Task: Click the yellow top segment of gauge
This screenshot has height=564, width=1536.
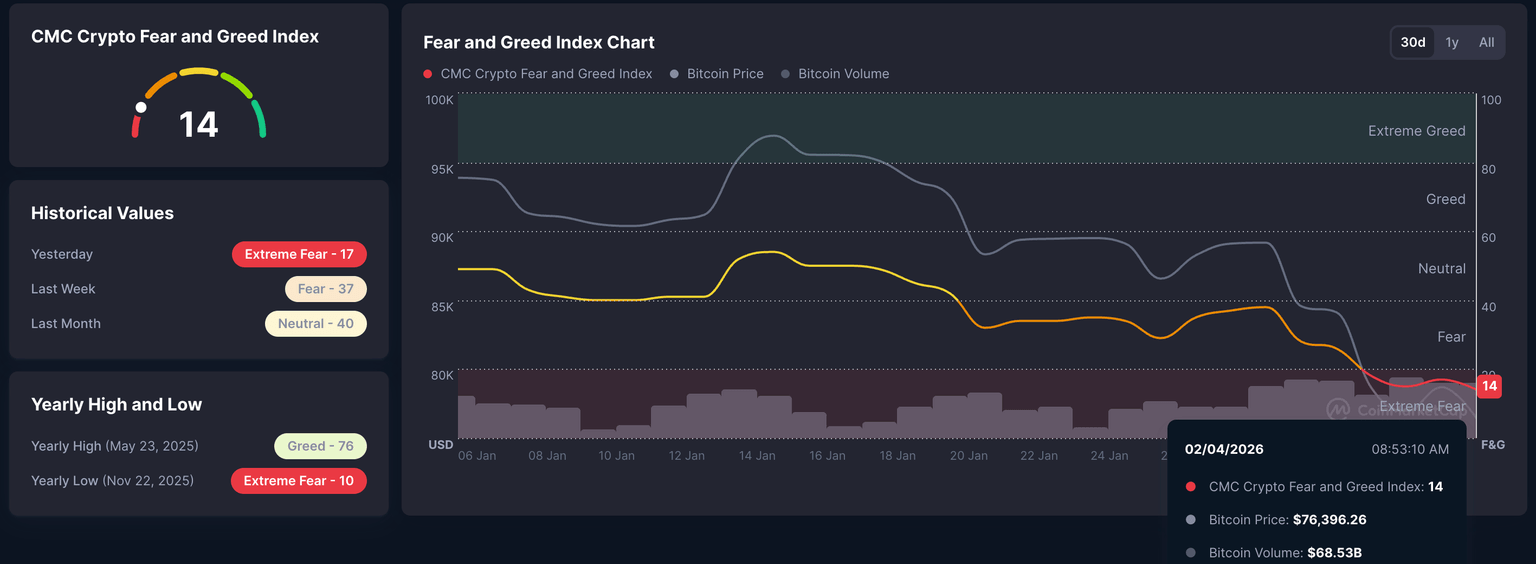Action: [199, 72]
